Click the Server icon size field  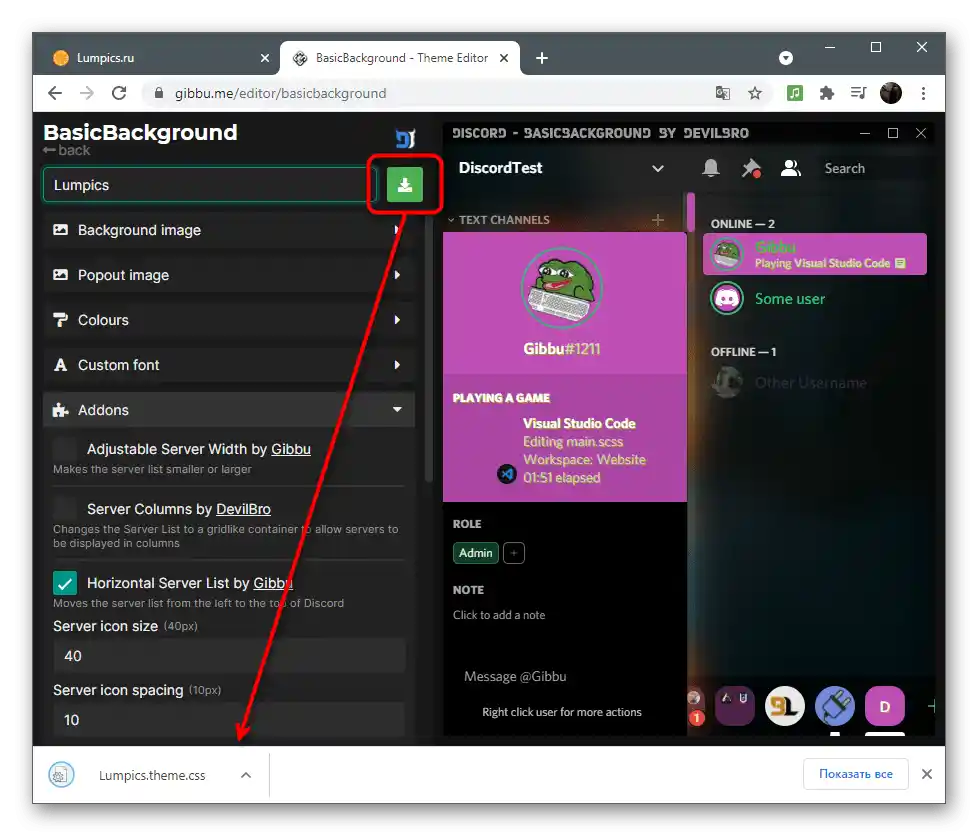click(x=229, y=656)
